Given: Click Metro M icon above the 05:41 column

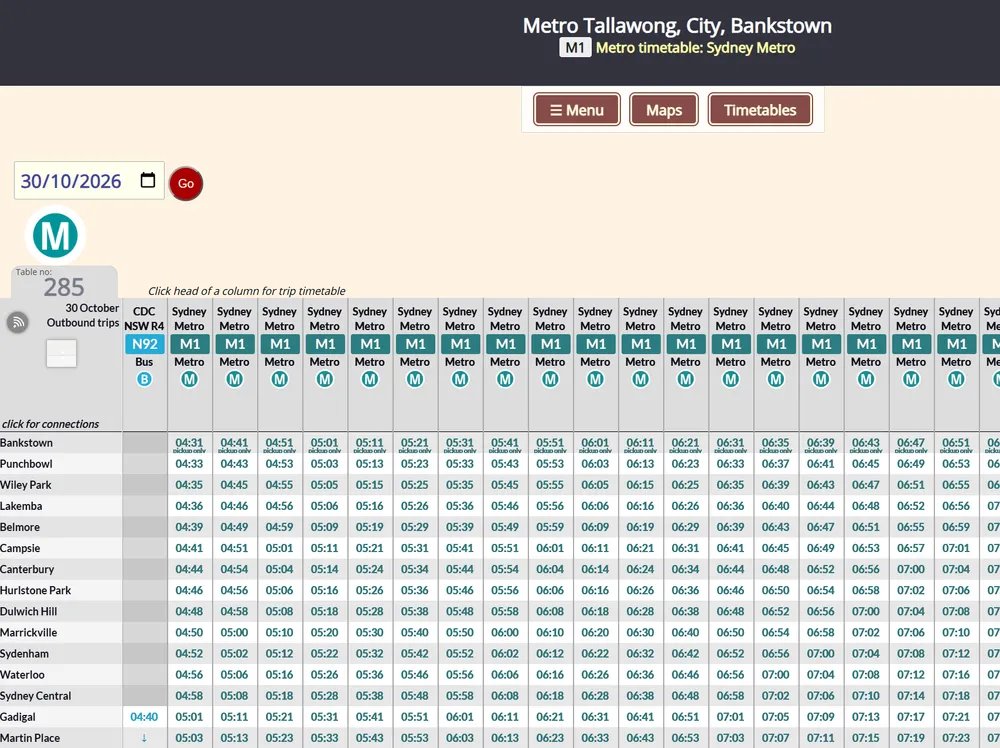Looking at the screenshot, I should pyautogui.click(x=505, y=379).
